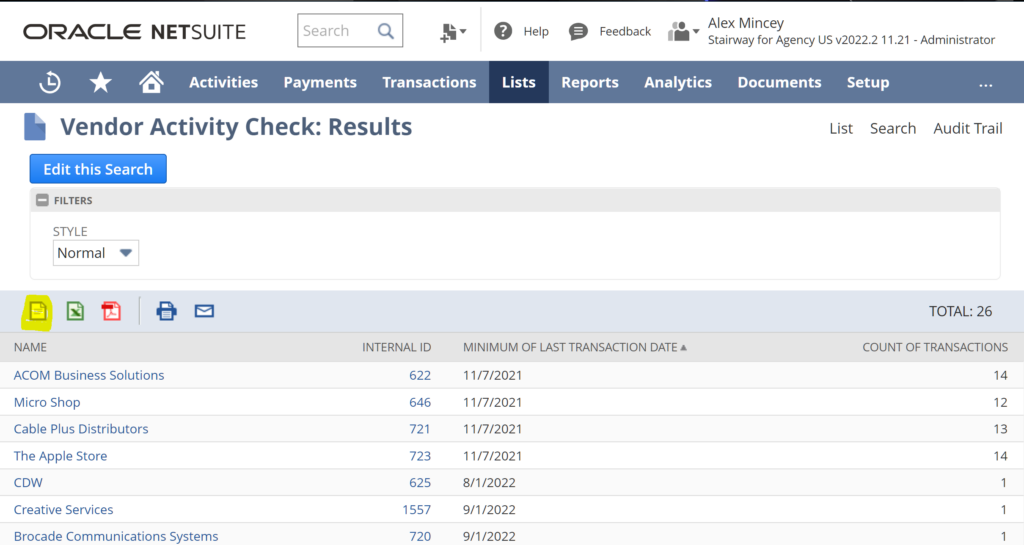The image size is (1024, 545).
Task: Click internal ID 625
Action: click(420, 483)
